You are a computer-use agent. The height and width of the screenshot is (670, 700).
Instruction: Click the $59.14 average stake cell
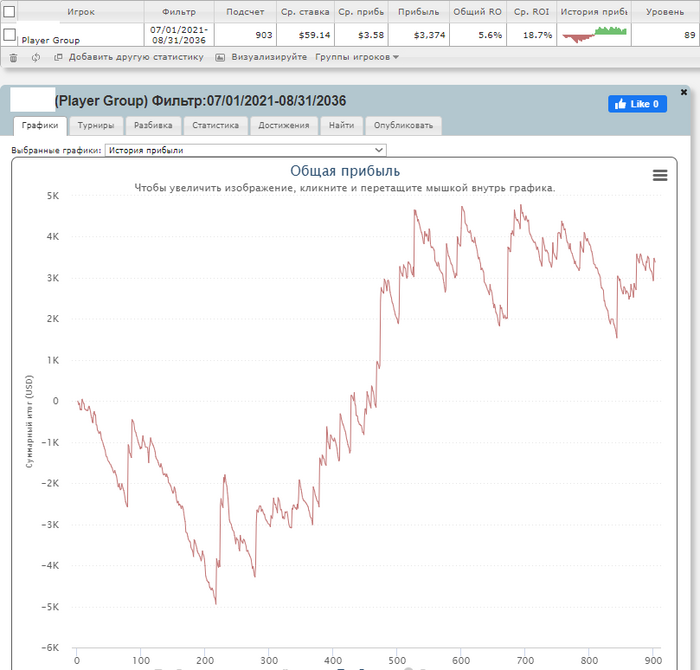coord(305,35)
